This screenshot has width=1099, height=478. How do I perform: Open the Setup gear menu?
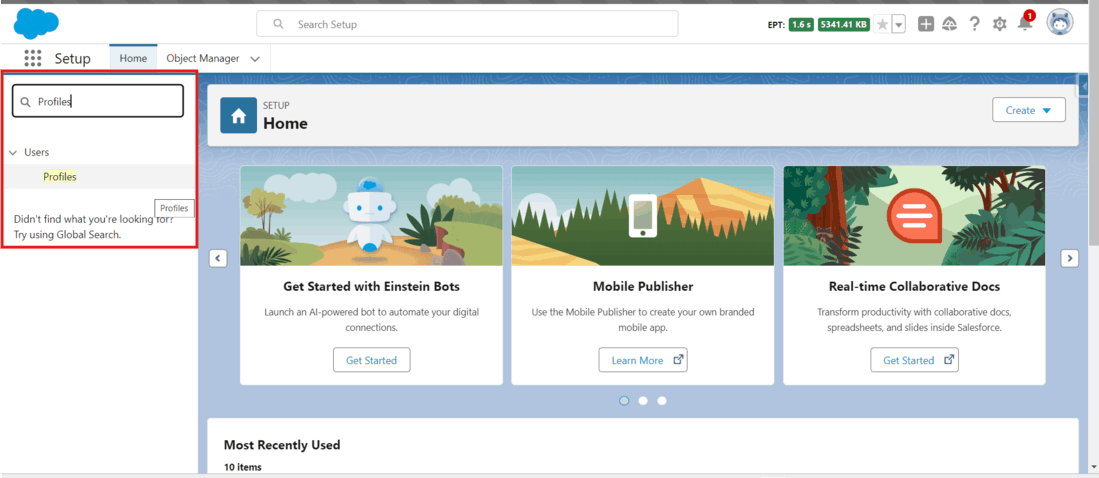(999, 25)
